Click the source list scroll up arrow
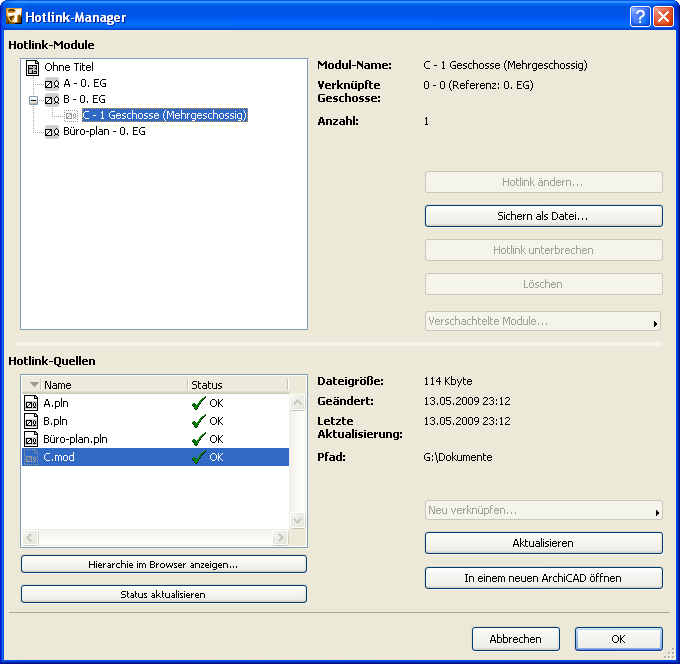The height and width of the screenshot is (664, 680). pyautogui.click(x=298, y=402)
